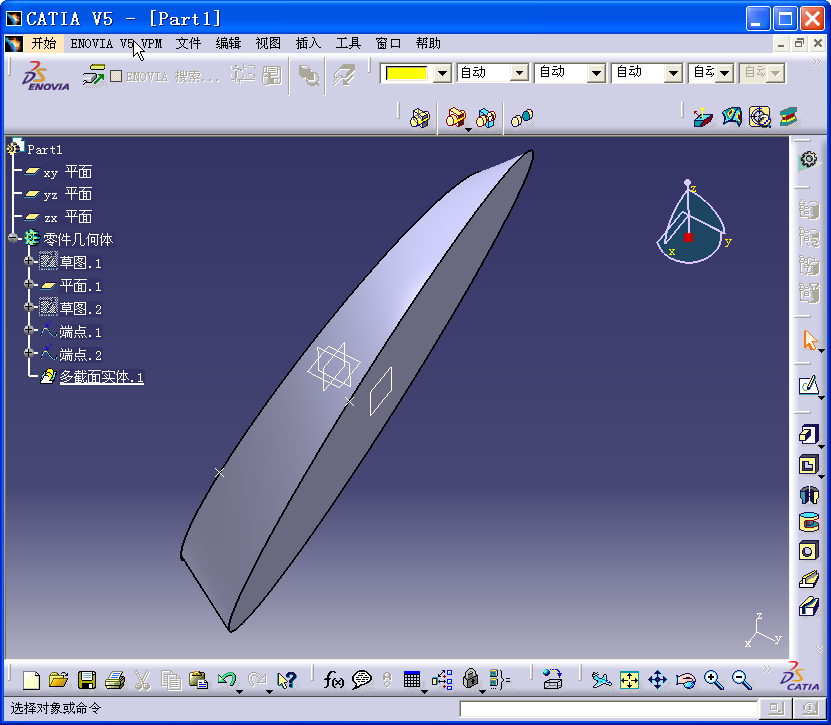Open the 插入 menu

click(307, 43)
